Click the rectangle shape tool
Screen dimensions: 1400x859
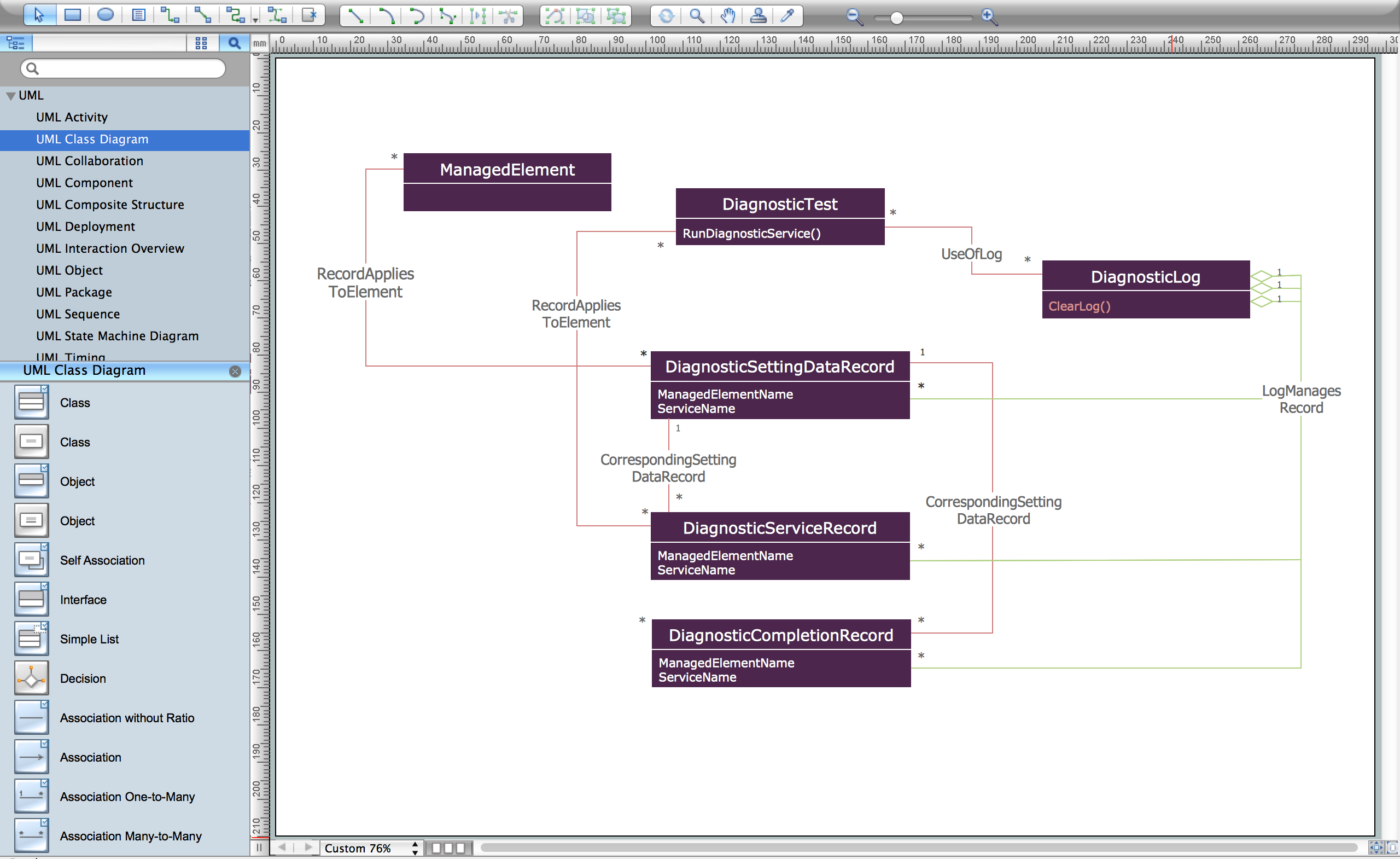click(x=71, y=14)
